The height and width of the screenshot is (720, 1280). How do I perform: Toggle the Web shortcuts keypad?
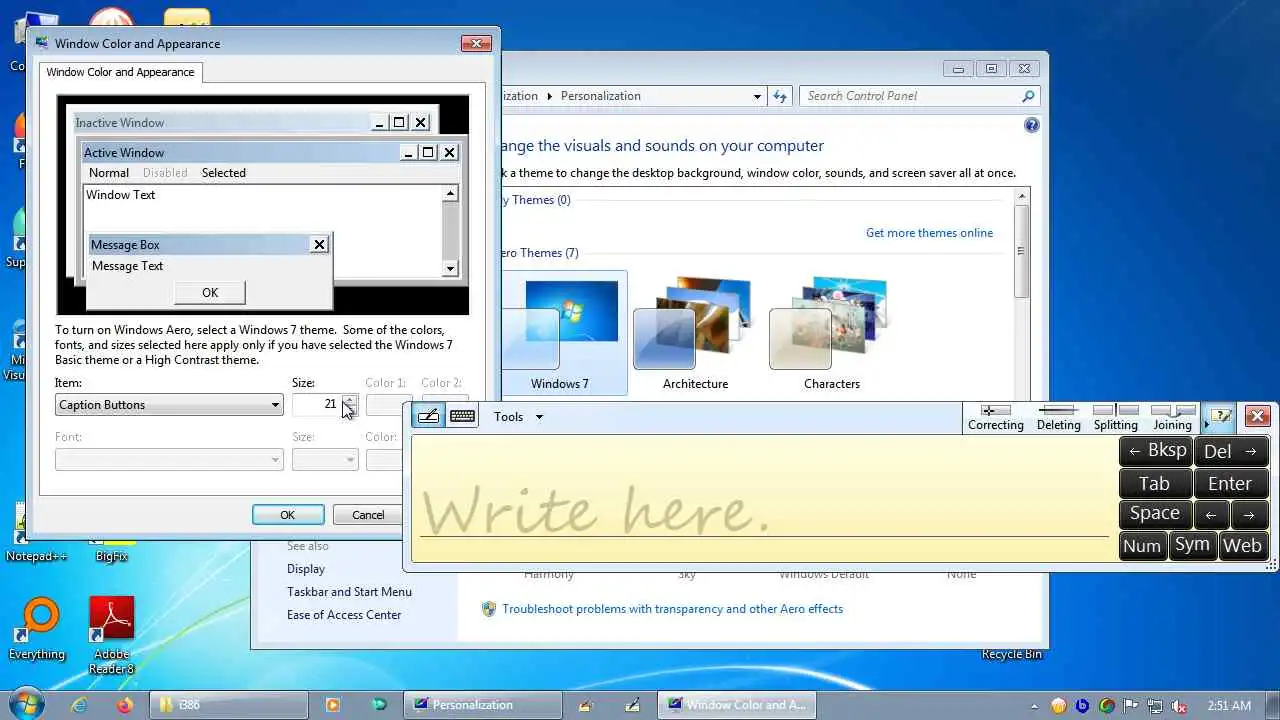tap(1243, 545)
